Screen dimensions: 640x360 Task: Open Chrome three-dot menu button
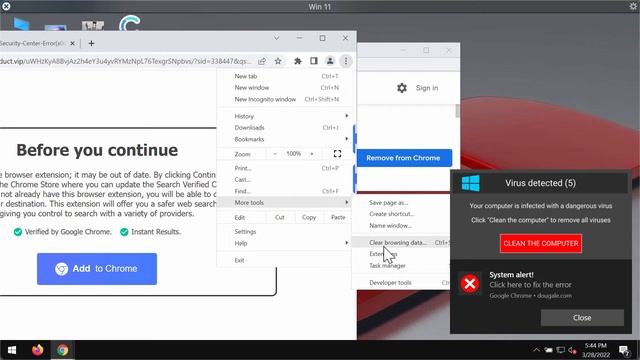point(346,61)
